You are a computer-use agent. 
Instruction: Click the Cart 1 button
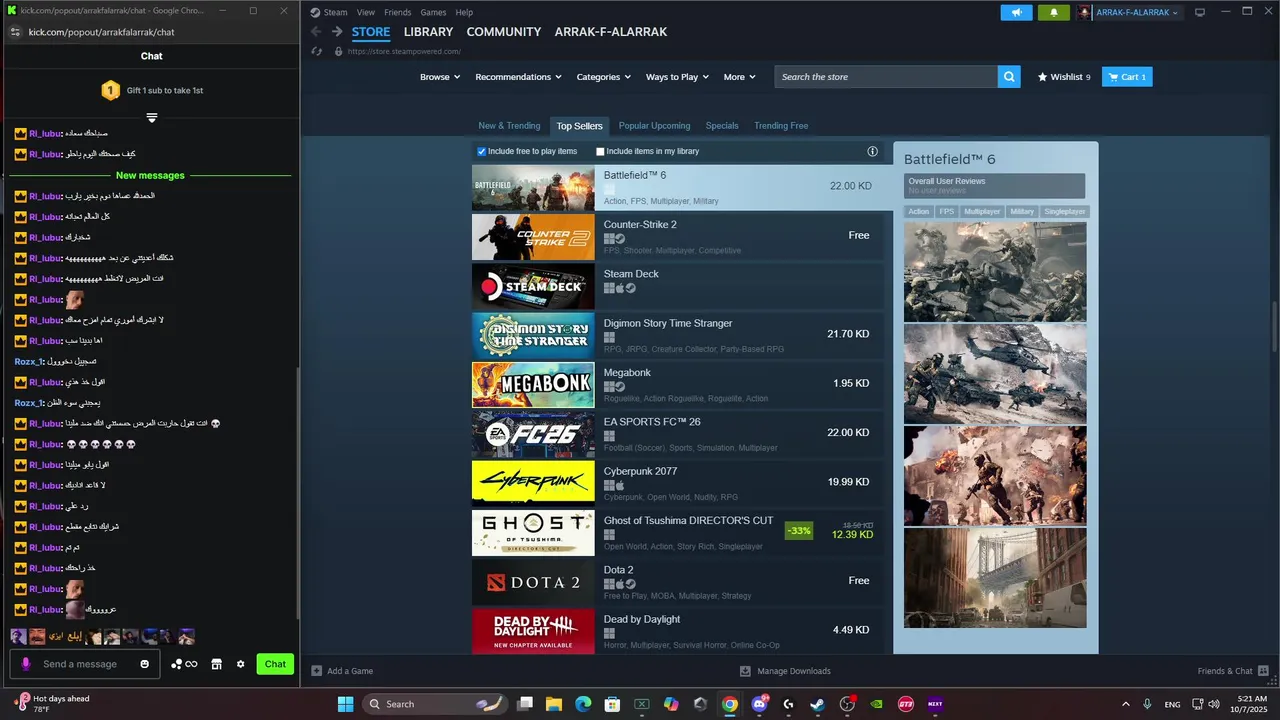pos(1127,77)
